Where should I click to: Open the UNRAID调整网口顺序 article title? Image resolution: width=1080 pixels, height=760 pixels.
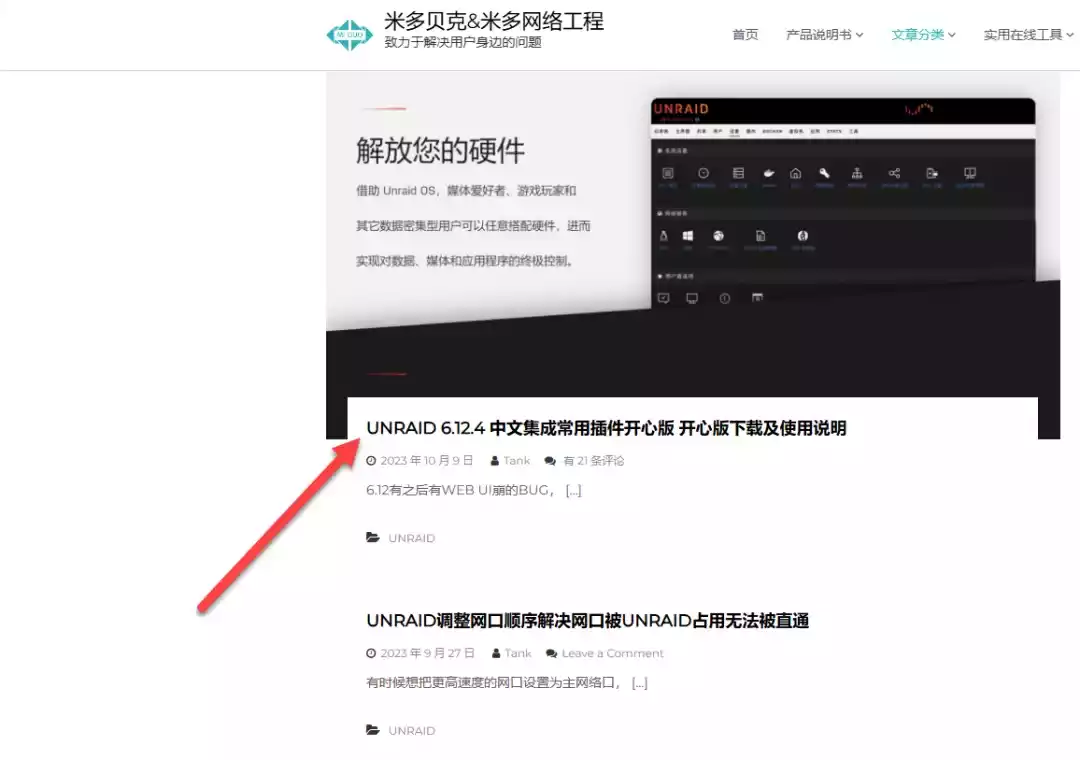tap(588, 621)
